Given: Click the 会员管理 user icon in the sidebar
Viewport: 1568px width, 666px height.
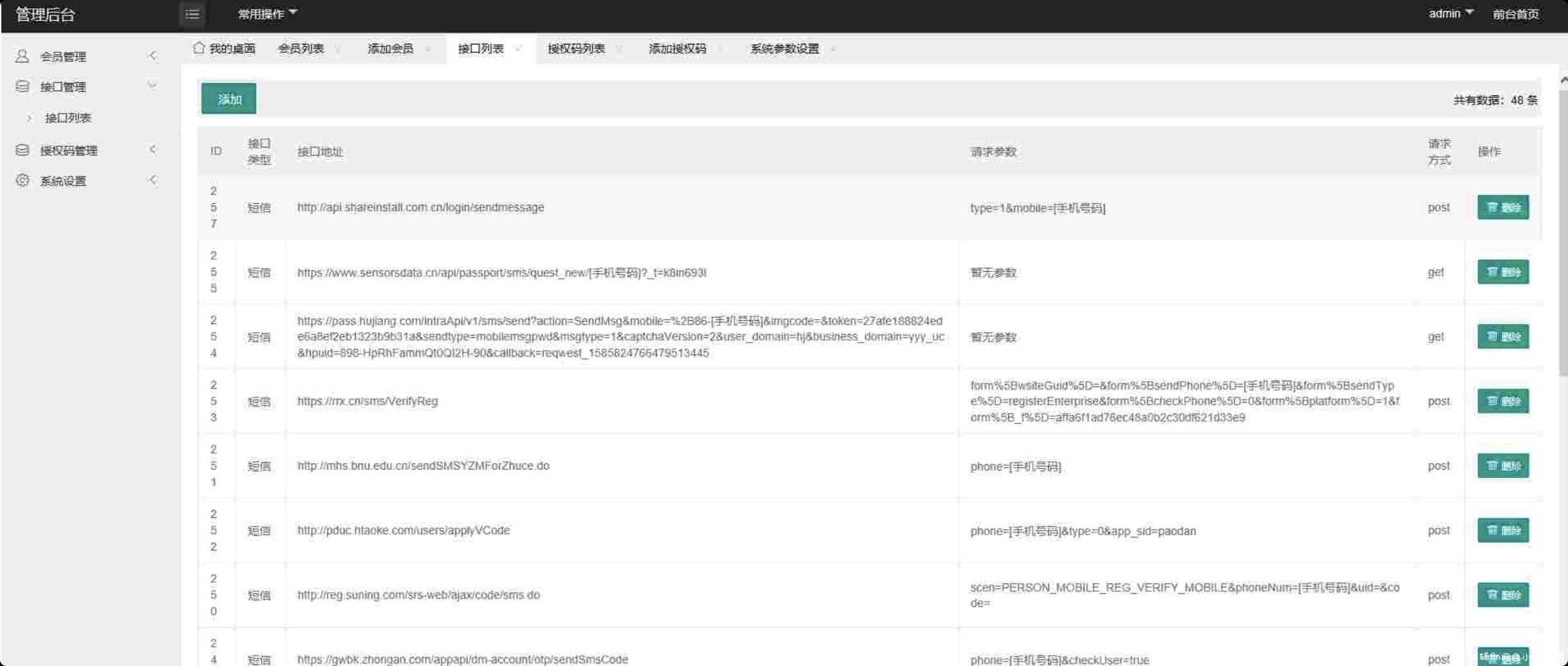Looking at the screenshot, I should click(x=23, y=56).
